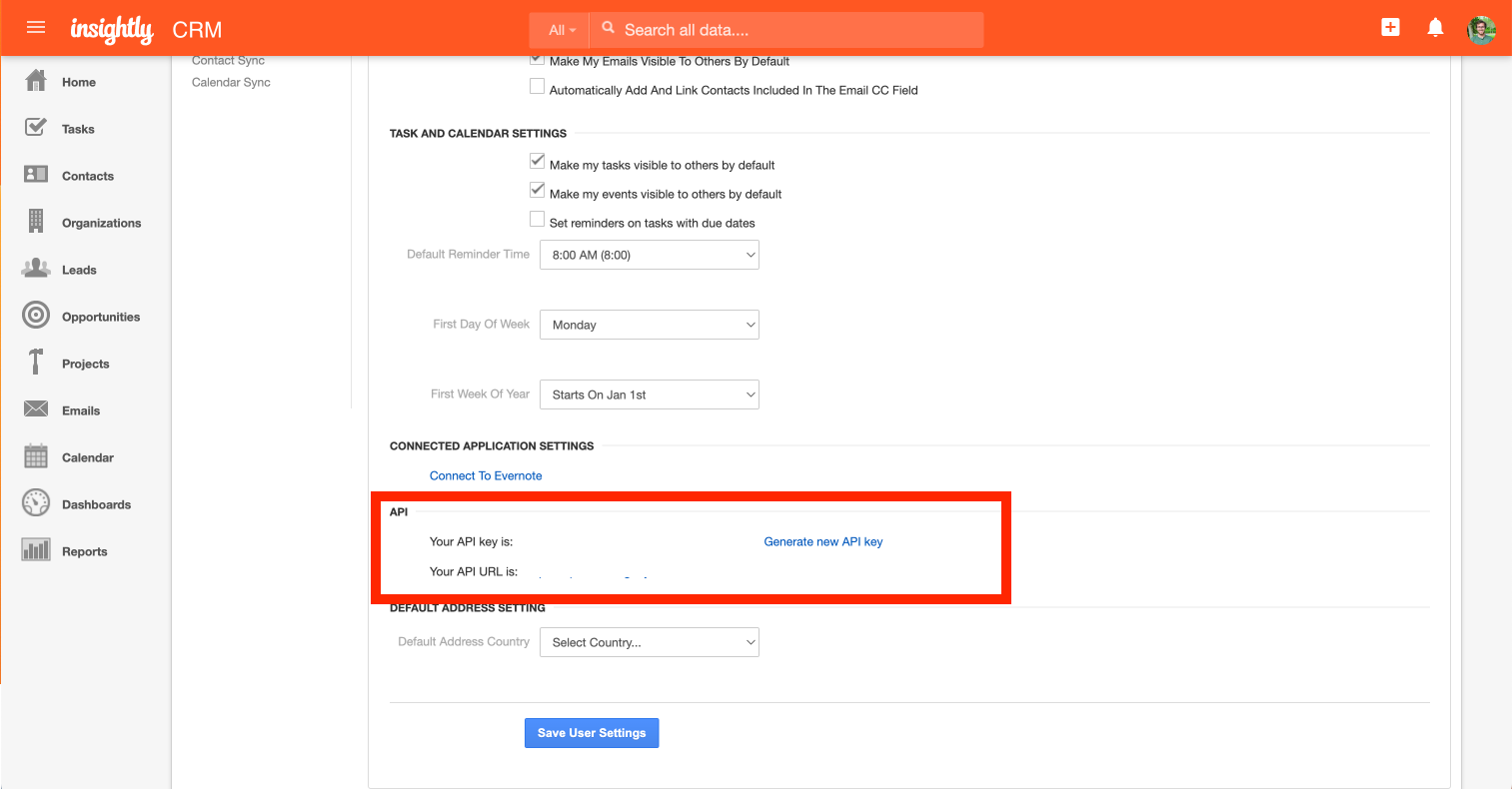The width and height of the screenshot is (1512, 789).
Task: View the Emails section
Action: coord(80,409)
